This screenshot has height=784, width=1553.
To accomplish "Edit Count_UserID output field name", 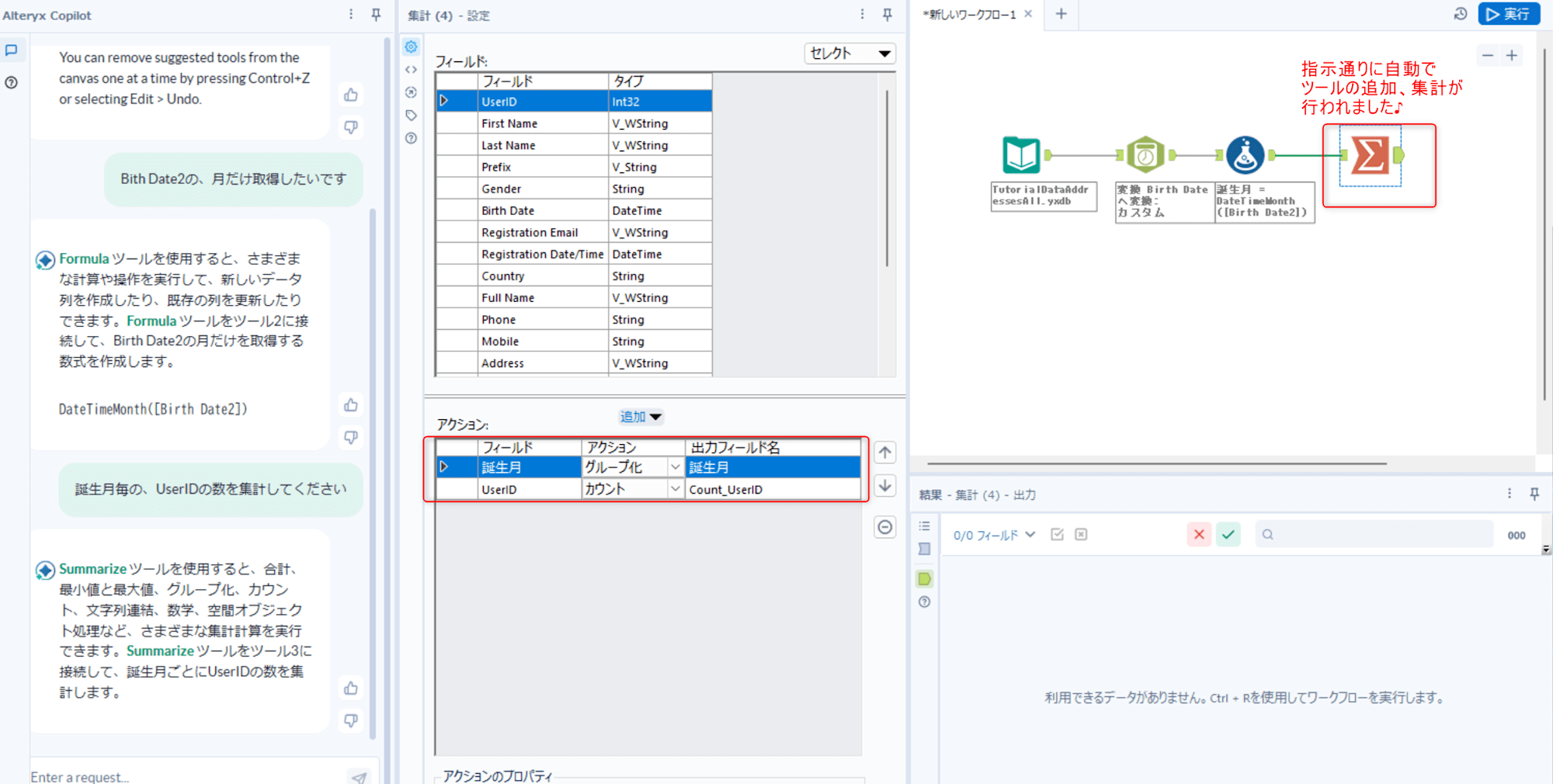I will [773, 490].
